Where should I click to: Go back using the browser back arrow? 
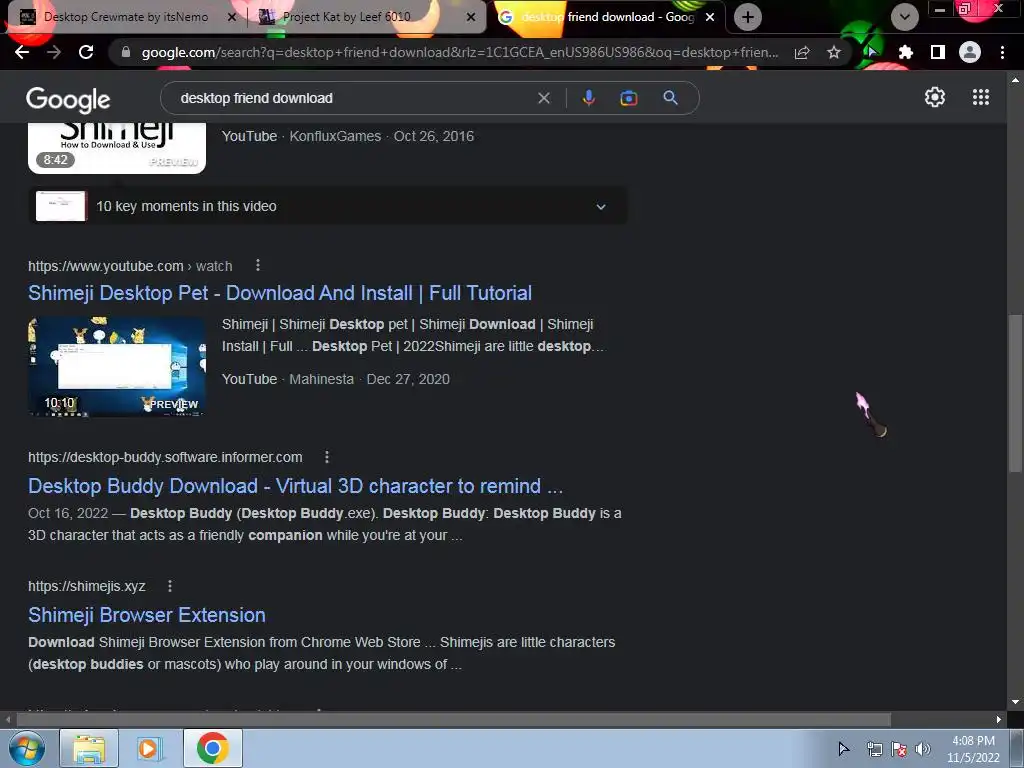[x=22, y=52]
